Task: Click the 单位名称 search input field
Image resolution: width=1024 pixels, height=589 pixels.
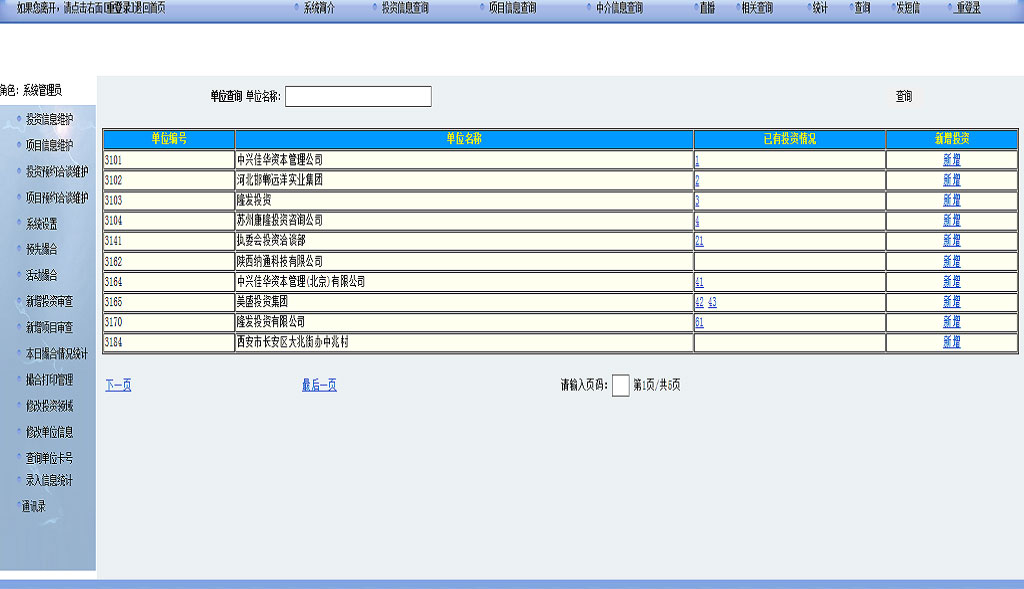Action: point(358,97)
